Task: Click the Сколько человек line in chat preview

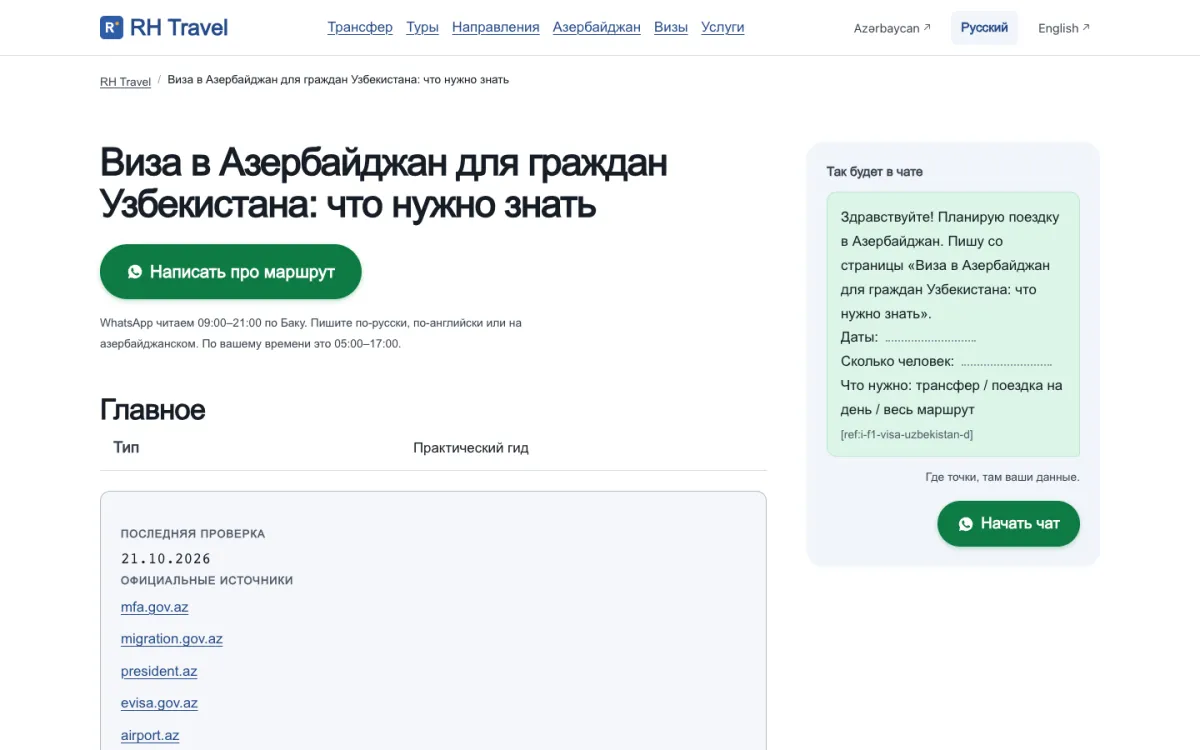Action: [x=946, y=361]
